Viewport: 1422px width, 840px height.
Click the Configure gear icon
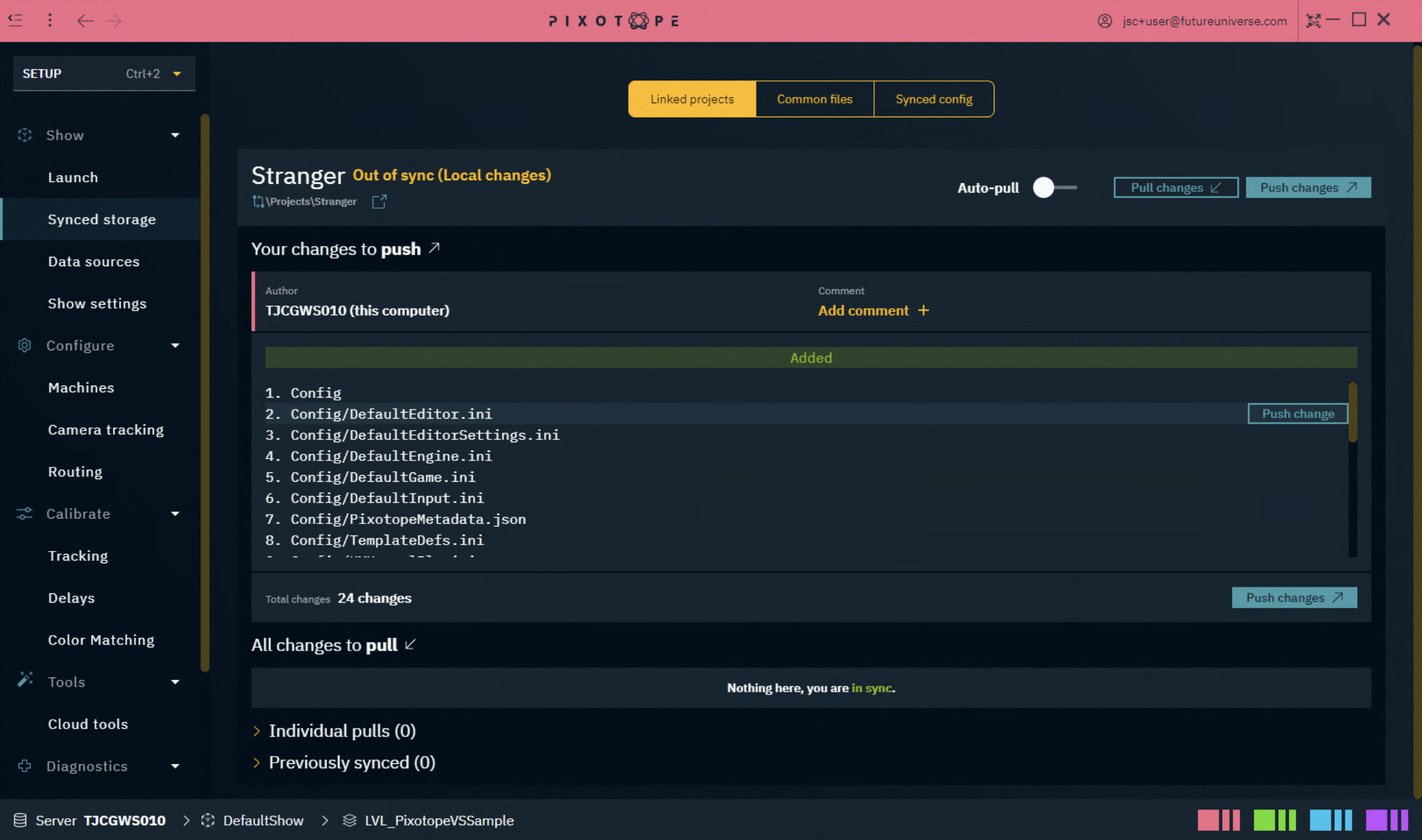click(24, 345)
